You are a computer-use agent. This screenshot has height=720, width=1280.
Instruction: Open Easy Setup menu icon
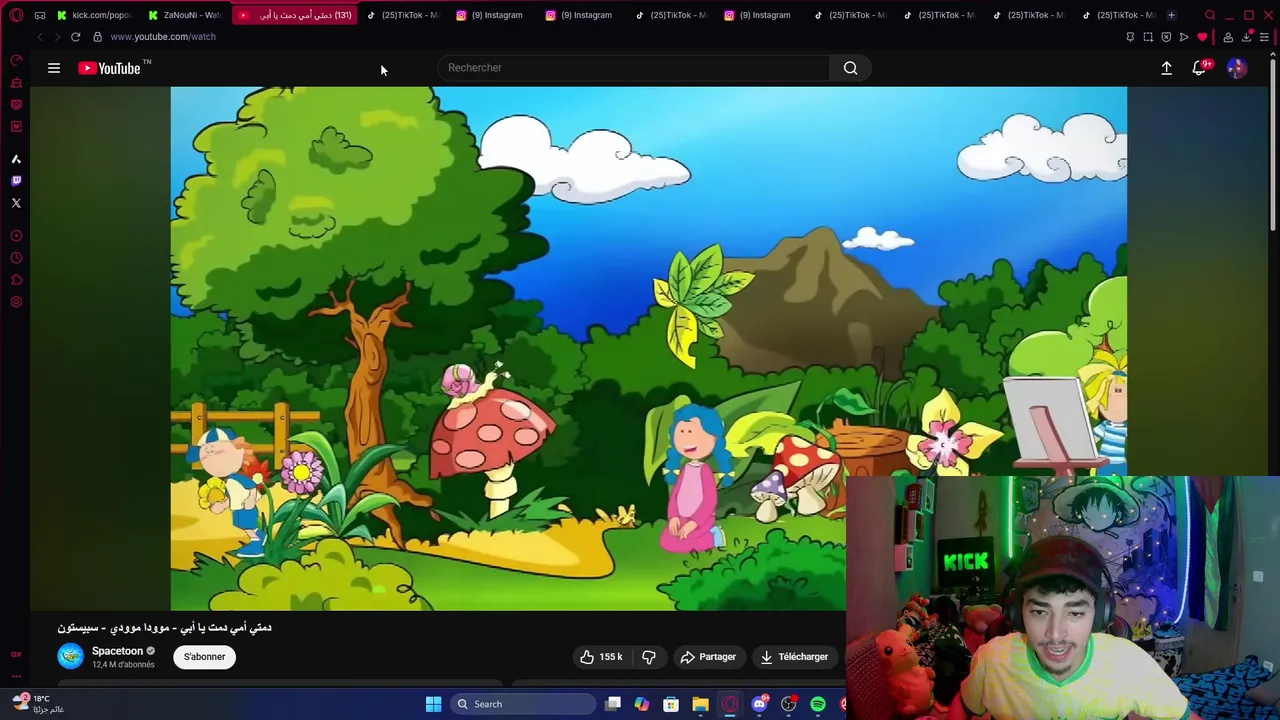1264,37
